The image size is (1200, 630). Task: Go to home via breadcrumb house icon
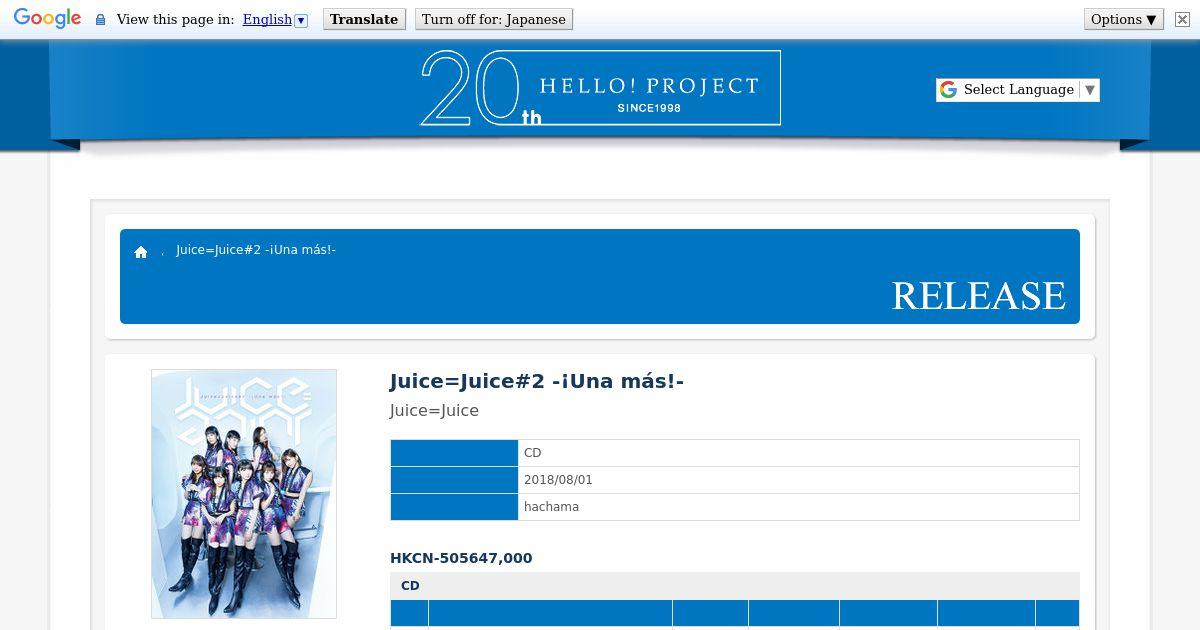coord(141,252)
